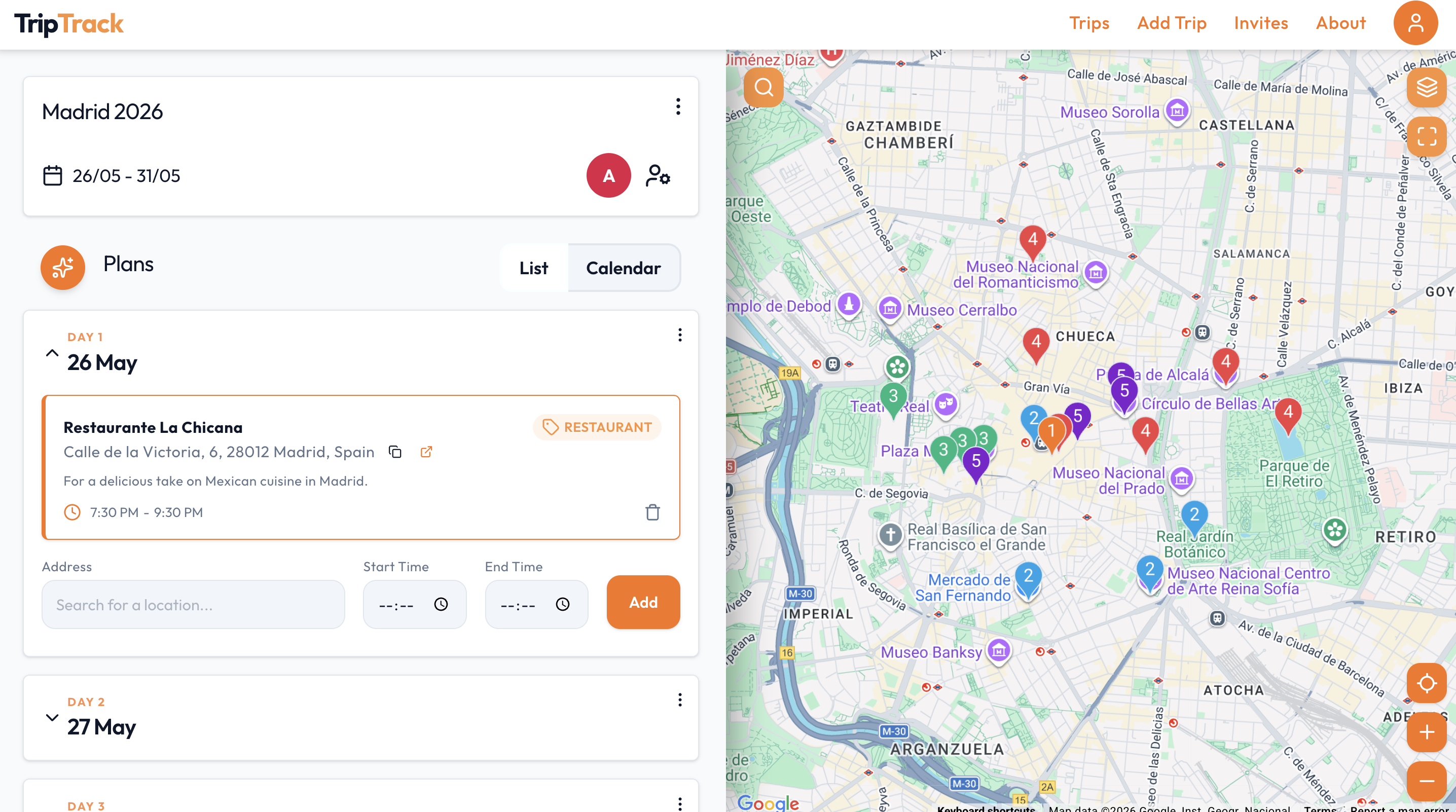Click the RESTAURANT tag badge

(597, 427)
